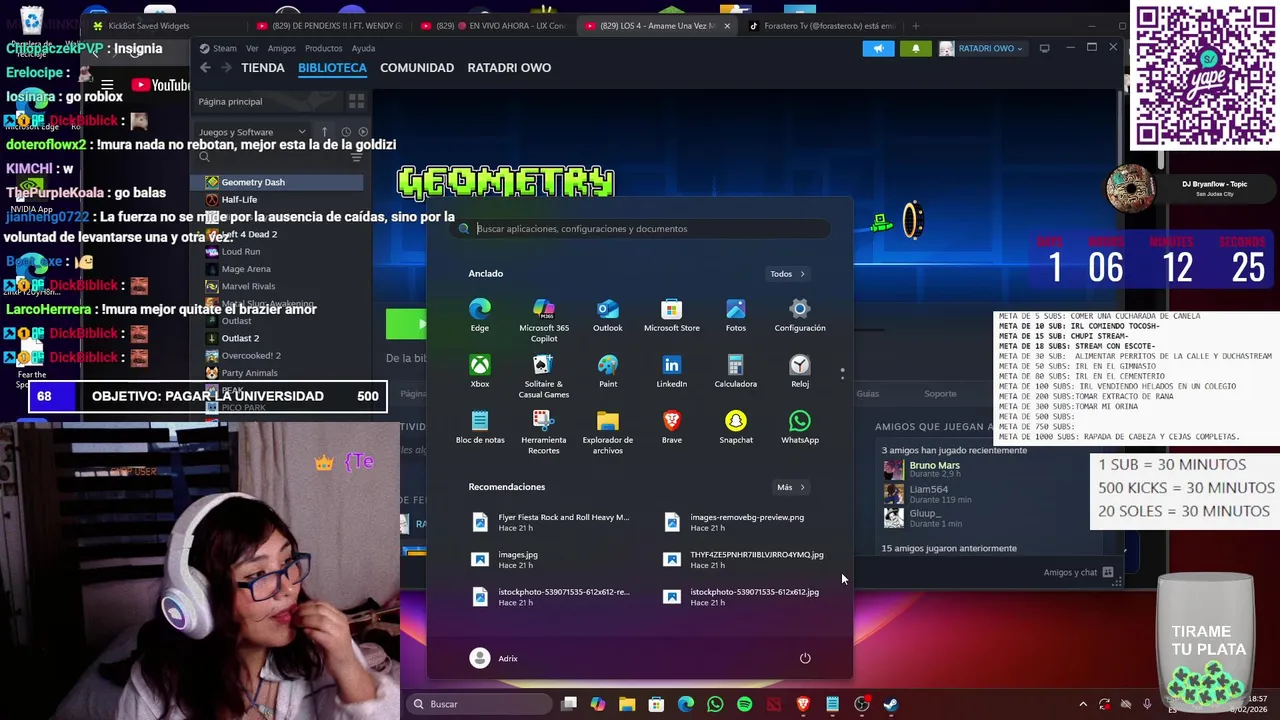
Task: Open the Forastero browser tab
Action: coord(822,26)
